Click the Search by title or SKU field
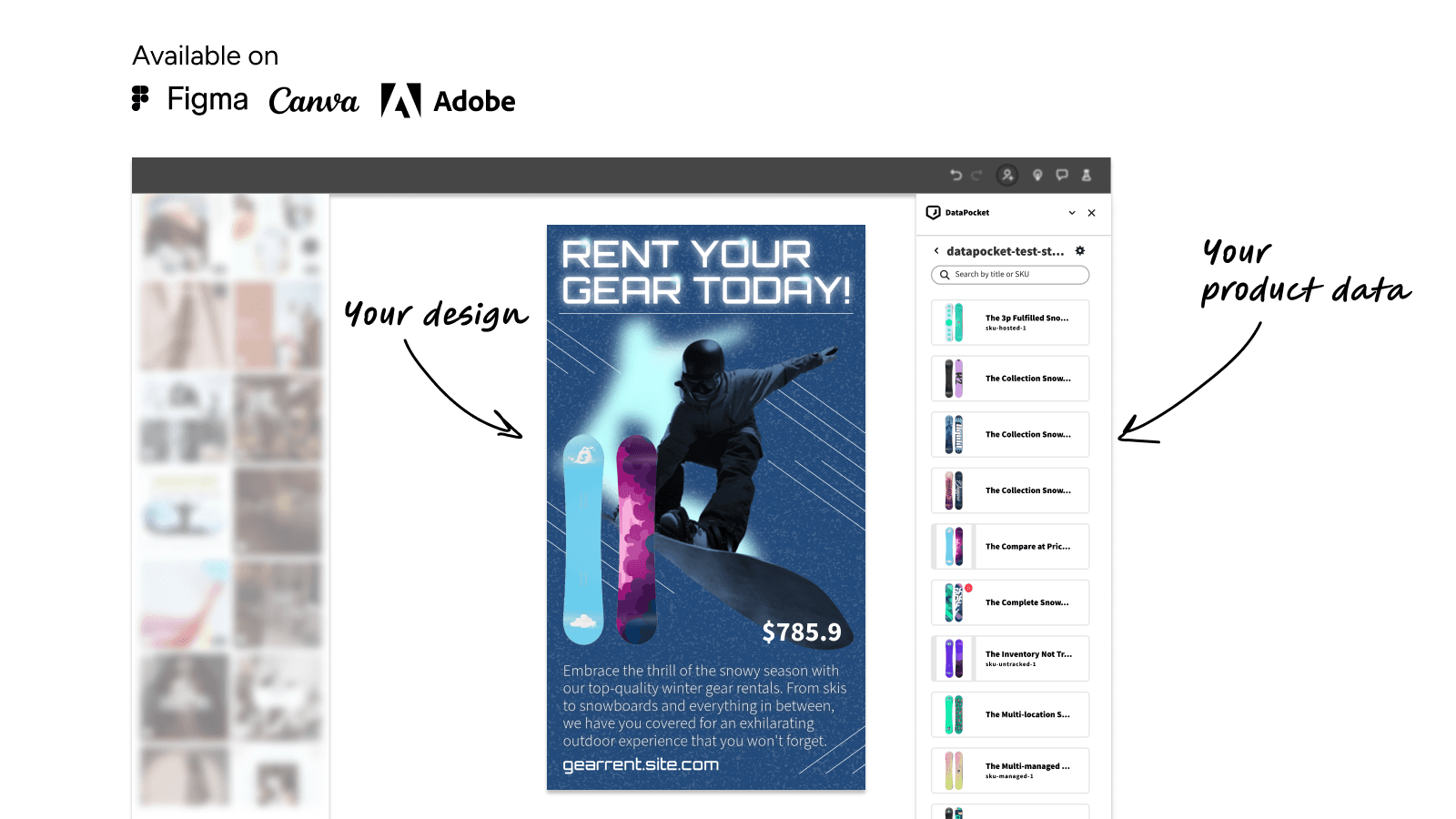Viewport: 1456px width, 819px height. tap(1010, 275)
